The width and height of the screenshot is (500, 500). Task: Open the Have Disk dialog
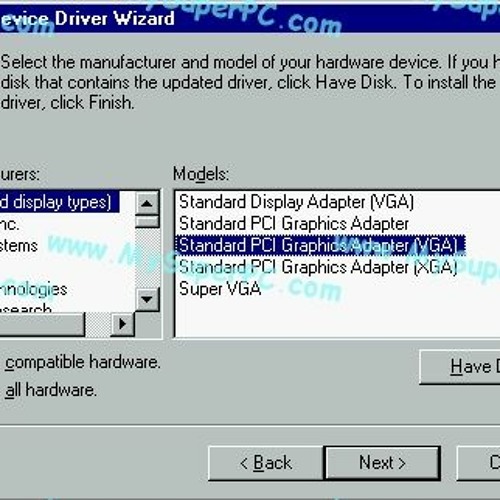point(460,367)
